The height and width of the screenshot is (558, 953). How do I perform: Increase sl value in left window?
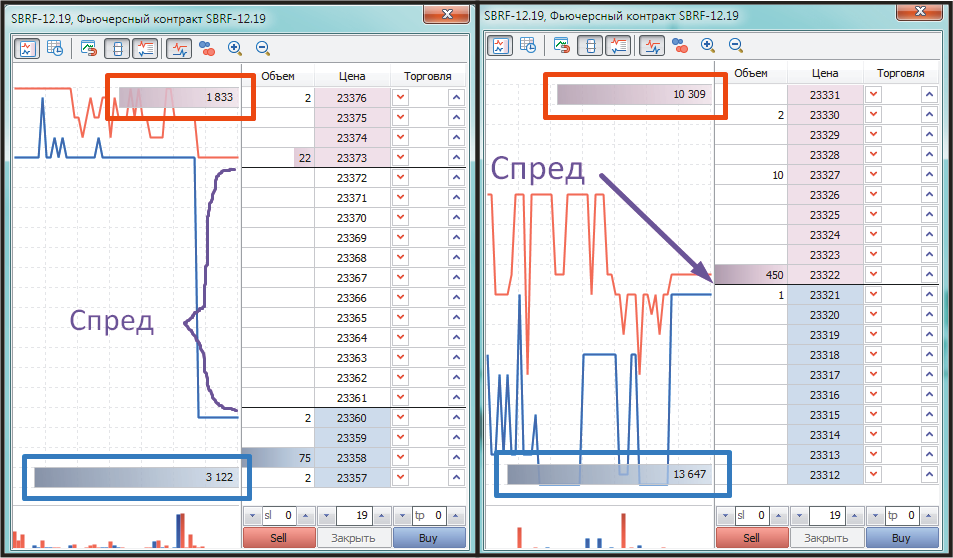(x=306, y=516)
